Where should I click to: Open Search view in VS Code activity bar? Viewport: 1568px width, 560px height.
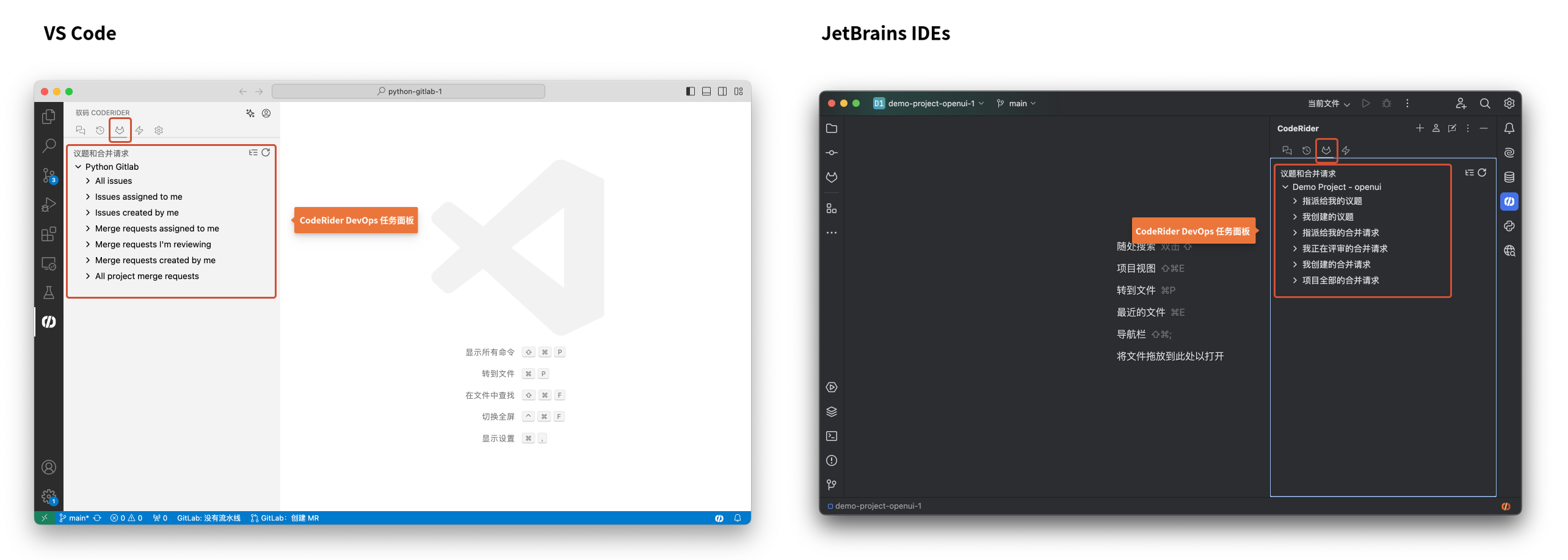coord(49,145)
